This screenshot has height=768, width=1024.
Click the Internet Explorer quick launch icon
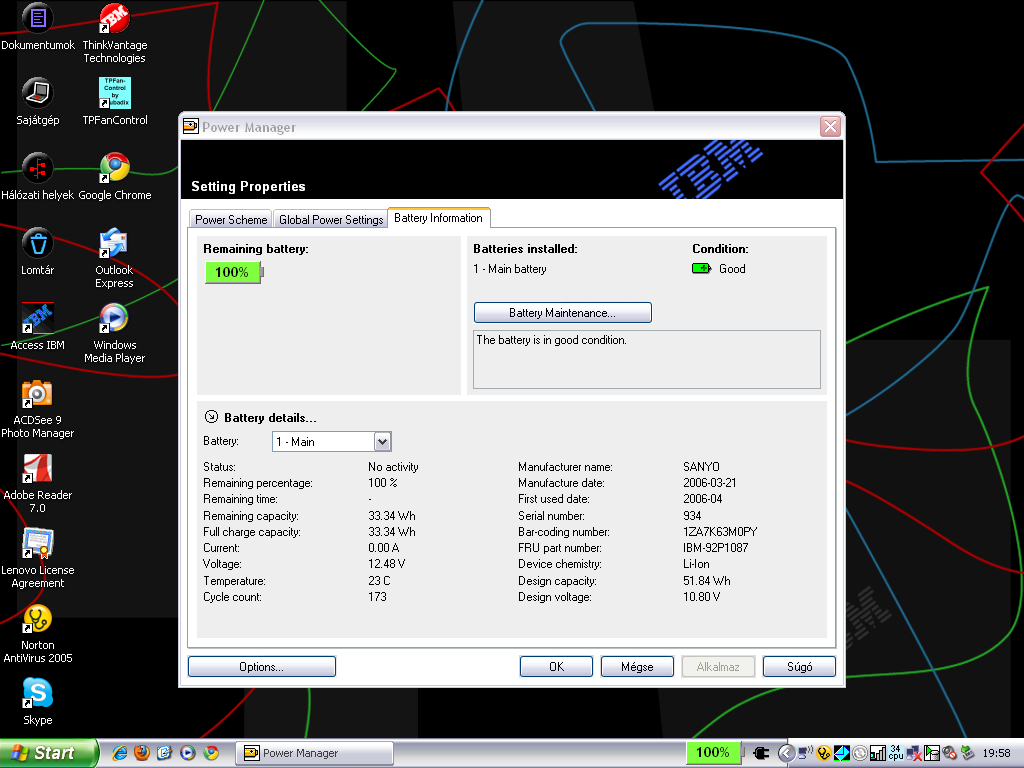[120, 753]
